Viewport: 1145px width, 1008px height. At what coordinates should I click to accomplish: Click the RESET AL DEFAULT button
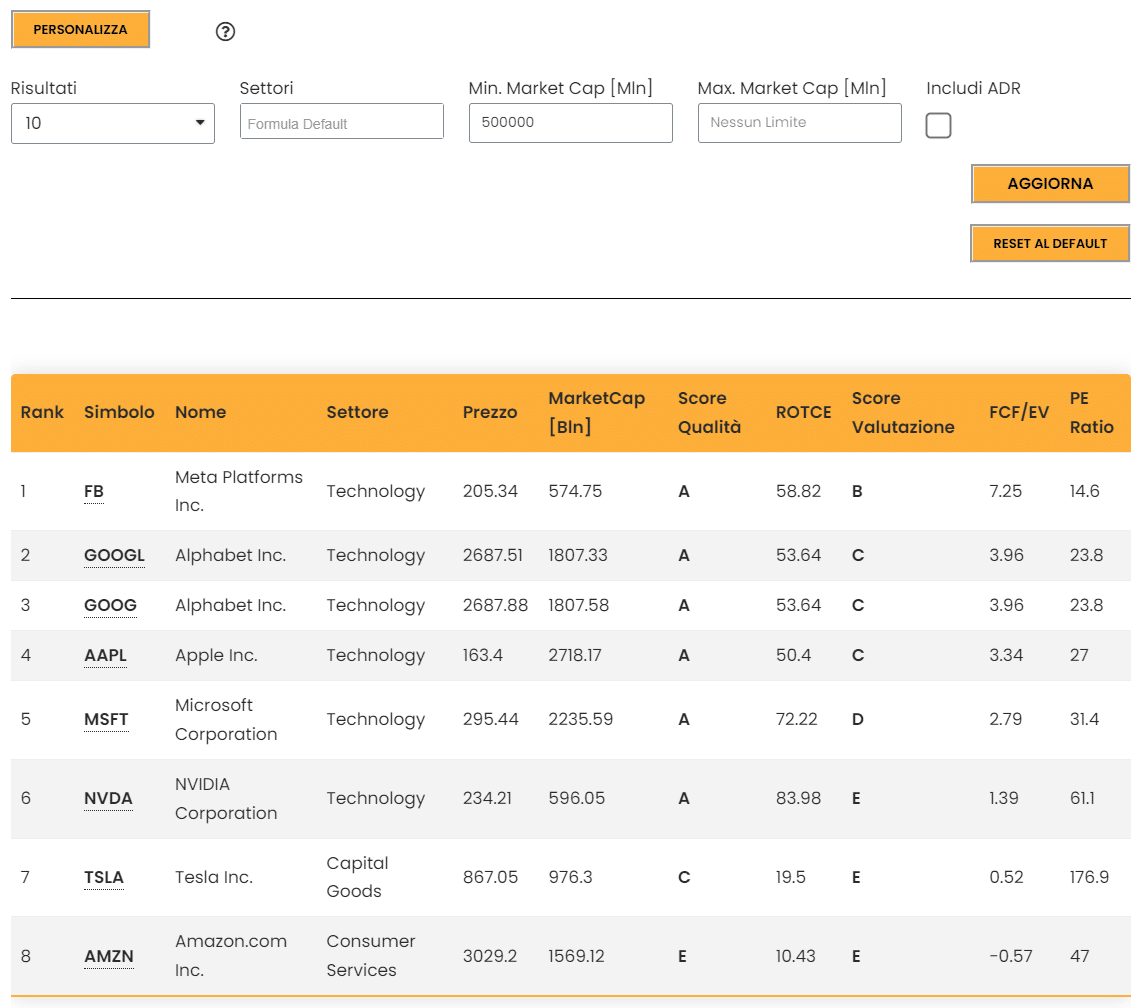pyautogui.click(x=1050, y=243)
